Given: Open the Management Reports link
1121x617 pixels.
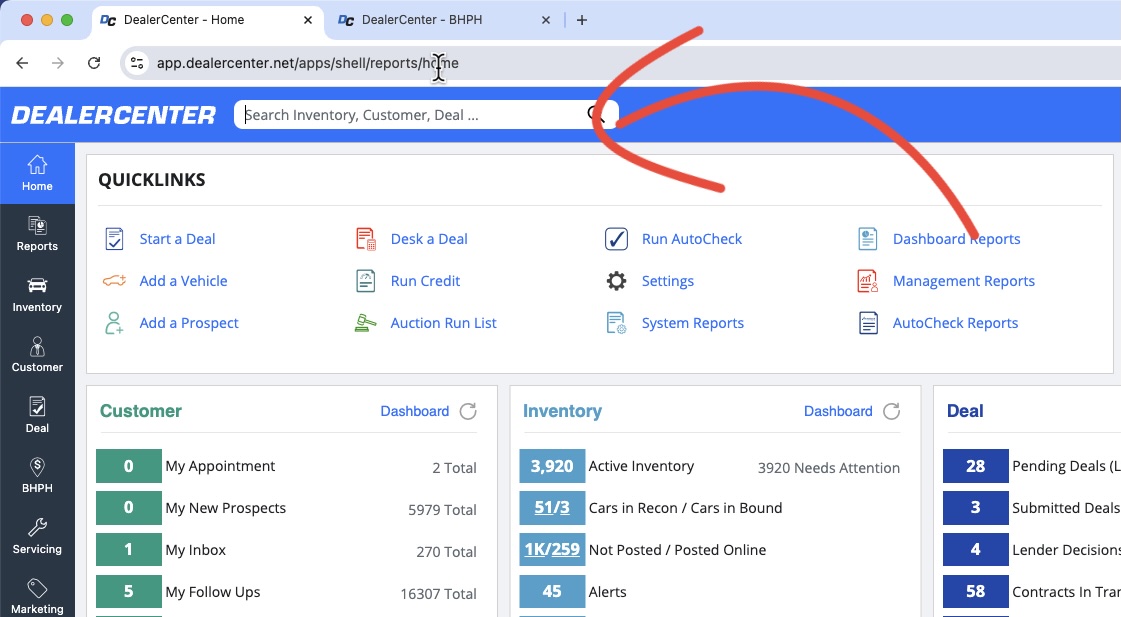Looking at the screenshot, I should tap(964, 281).
